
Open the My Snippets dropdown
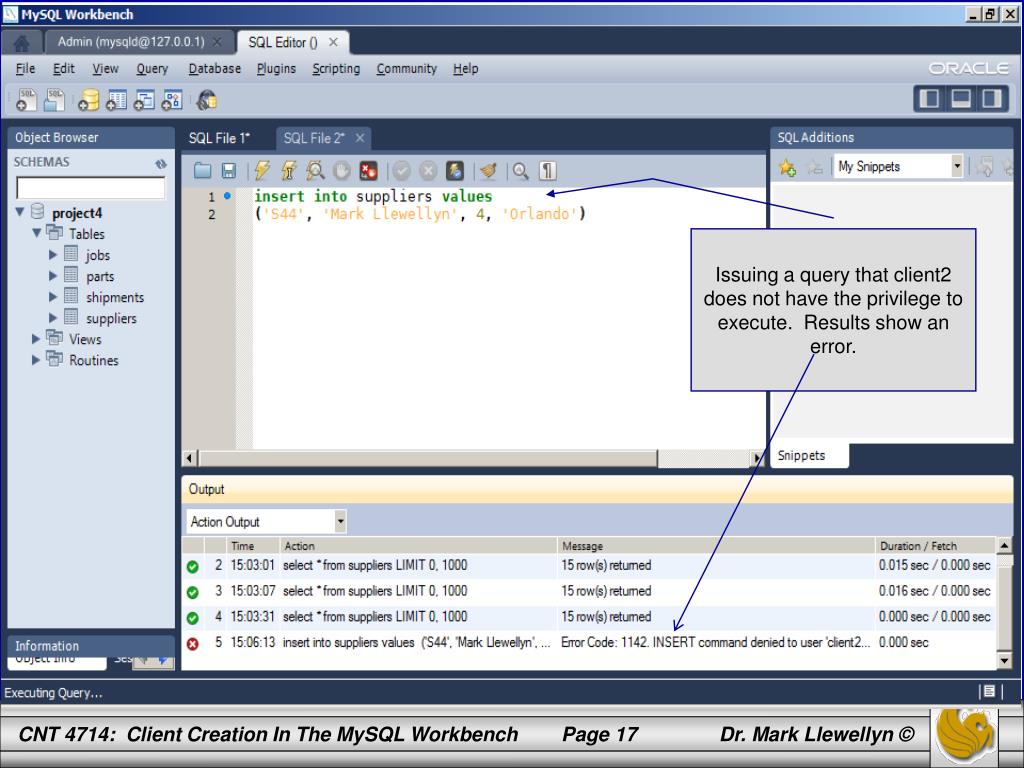(957, 166)
